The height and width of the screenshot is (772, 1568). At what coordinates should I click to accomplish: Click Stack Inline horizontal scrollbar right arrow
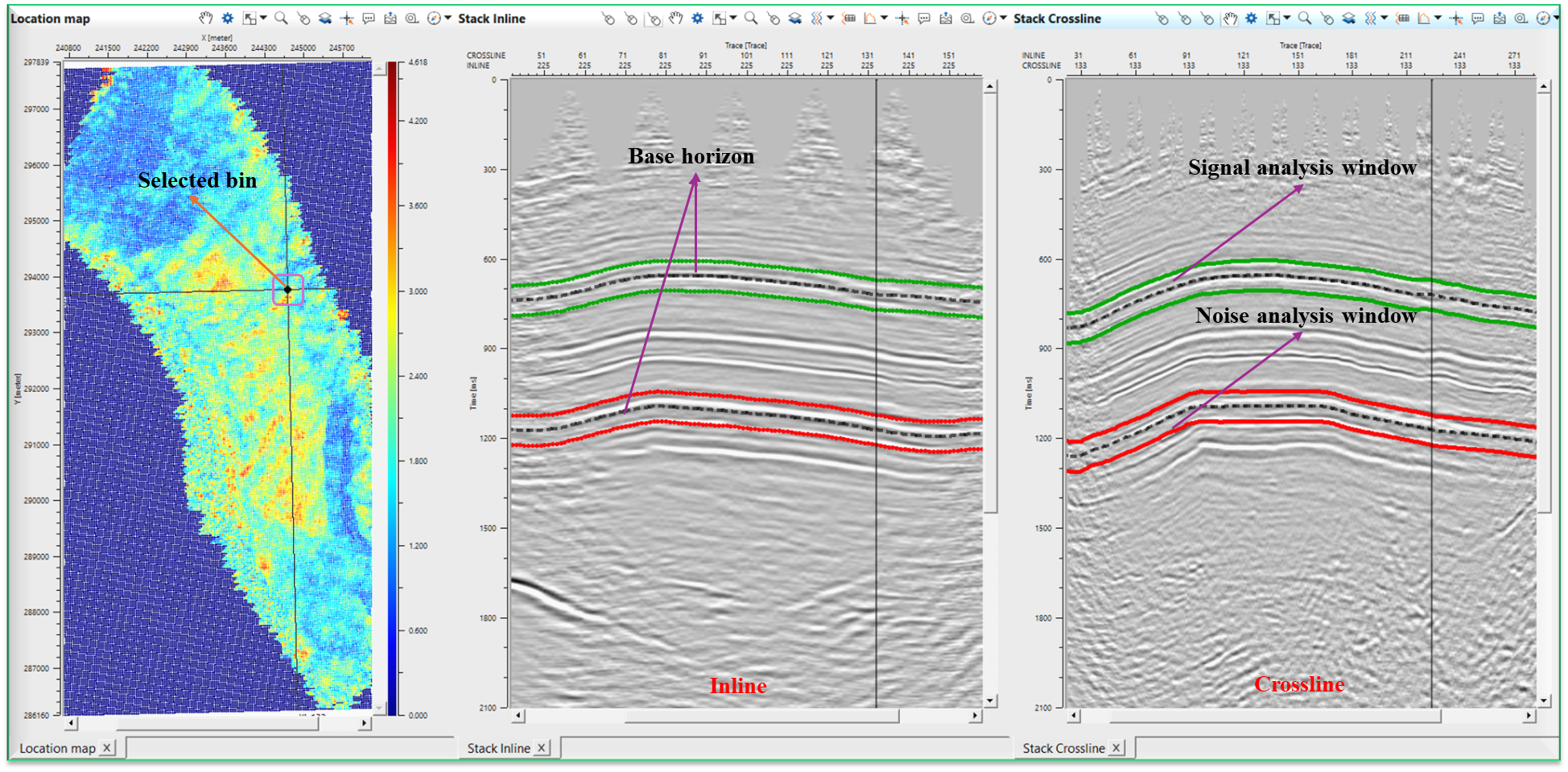(975, 715)
